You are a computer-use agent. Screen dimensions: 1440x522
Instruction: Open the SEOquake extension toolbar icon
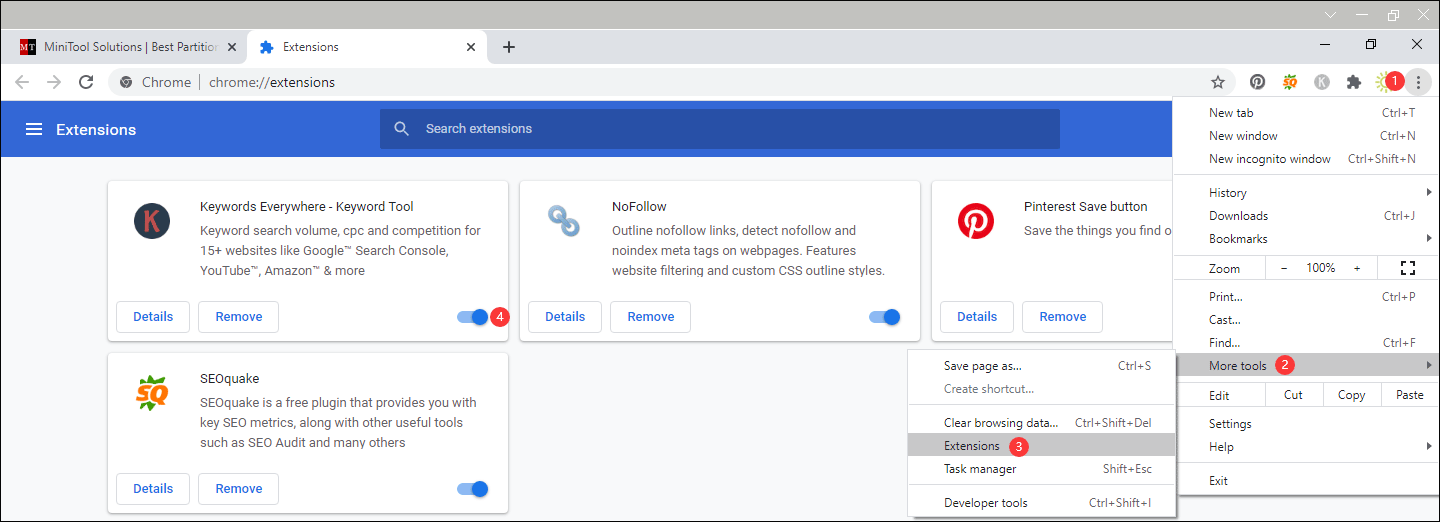point(1290,82)
